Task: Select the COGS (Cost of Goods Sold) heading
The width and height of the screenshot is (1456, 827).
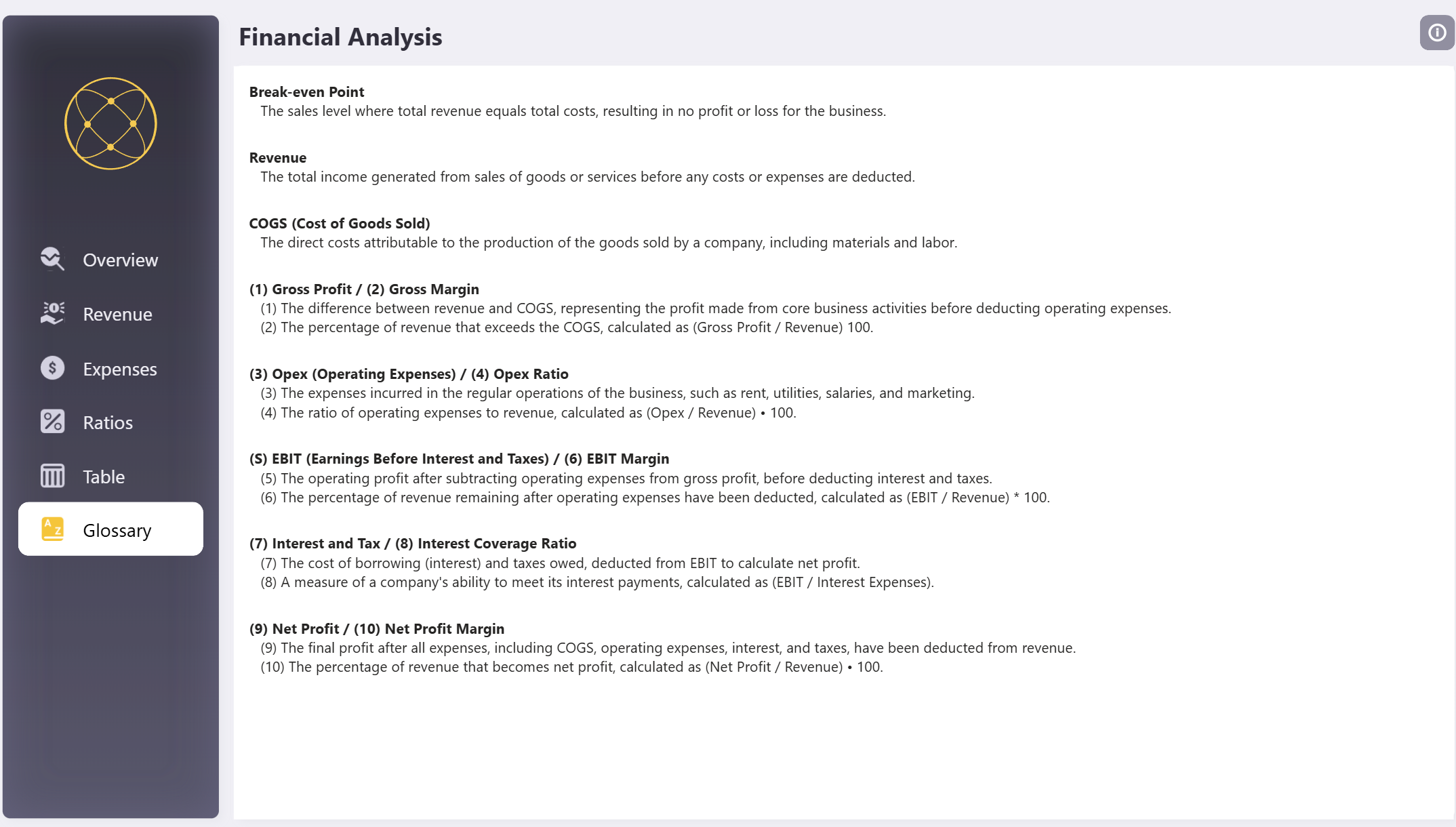Action: click(340, 224)
